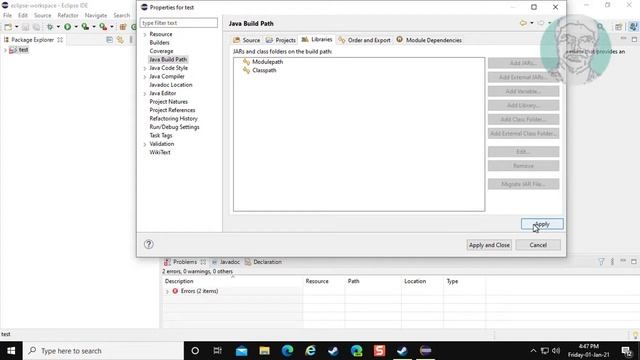Open the Run configurations dropdown arrow
Screen dimensions: 640x360
coord(76,27)
